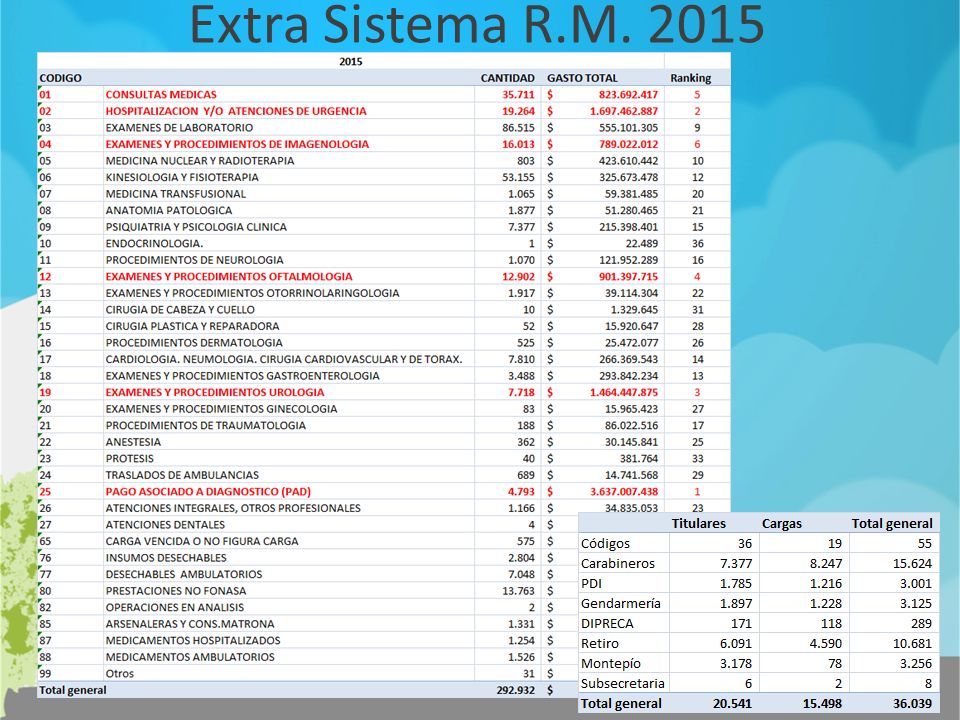Click the amount 3.637.007.438
The image size is (960, 720).
(624, 491)
